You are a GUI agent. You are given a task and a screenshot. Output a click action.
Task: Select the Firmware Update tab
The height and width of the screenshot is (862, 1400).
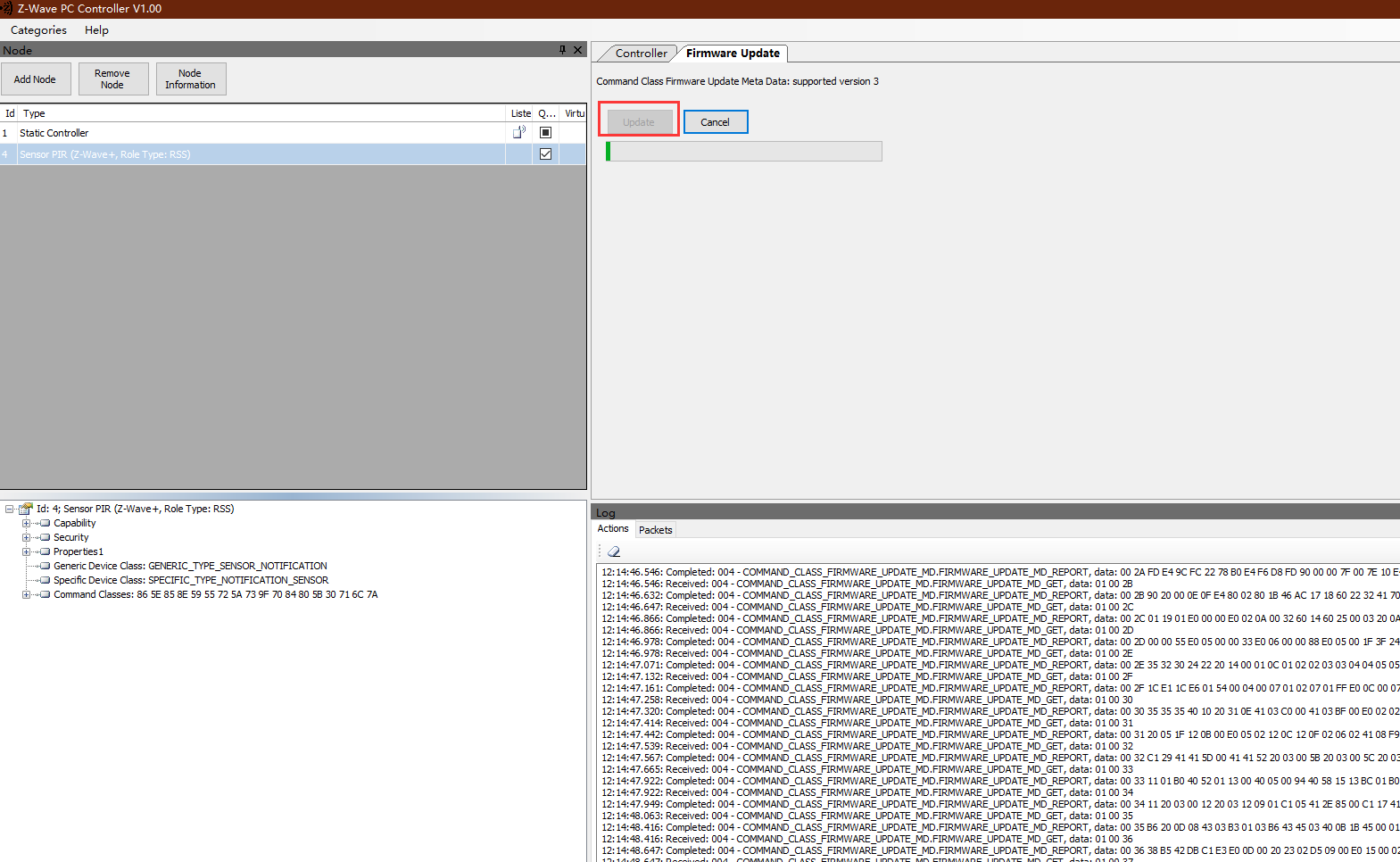[x=733, y=53]
